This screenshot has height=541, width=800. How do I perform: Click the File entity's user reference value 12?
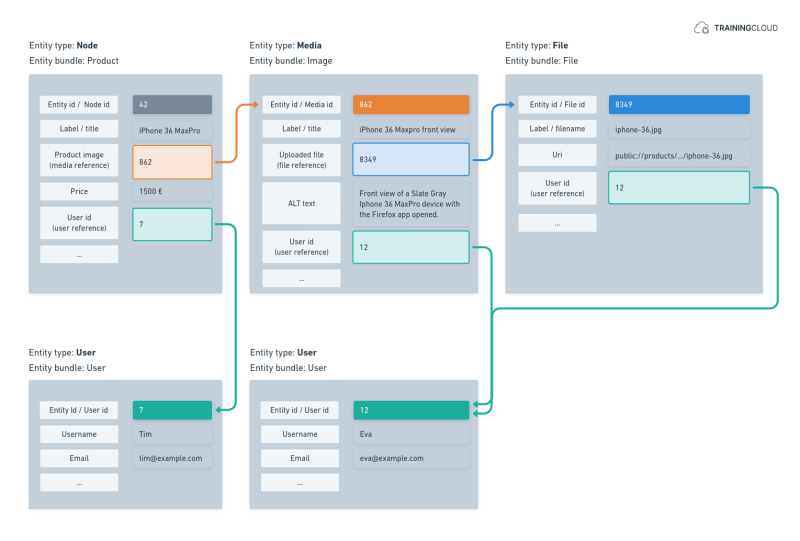click(x=679, y=187)
